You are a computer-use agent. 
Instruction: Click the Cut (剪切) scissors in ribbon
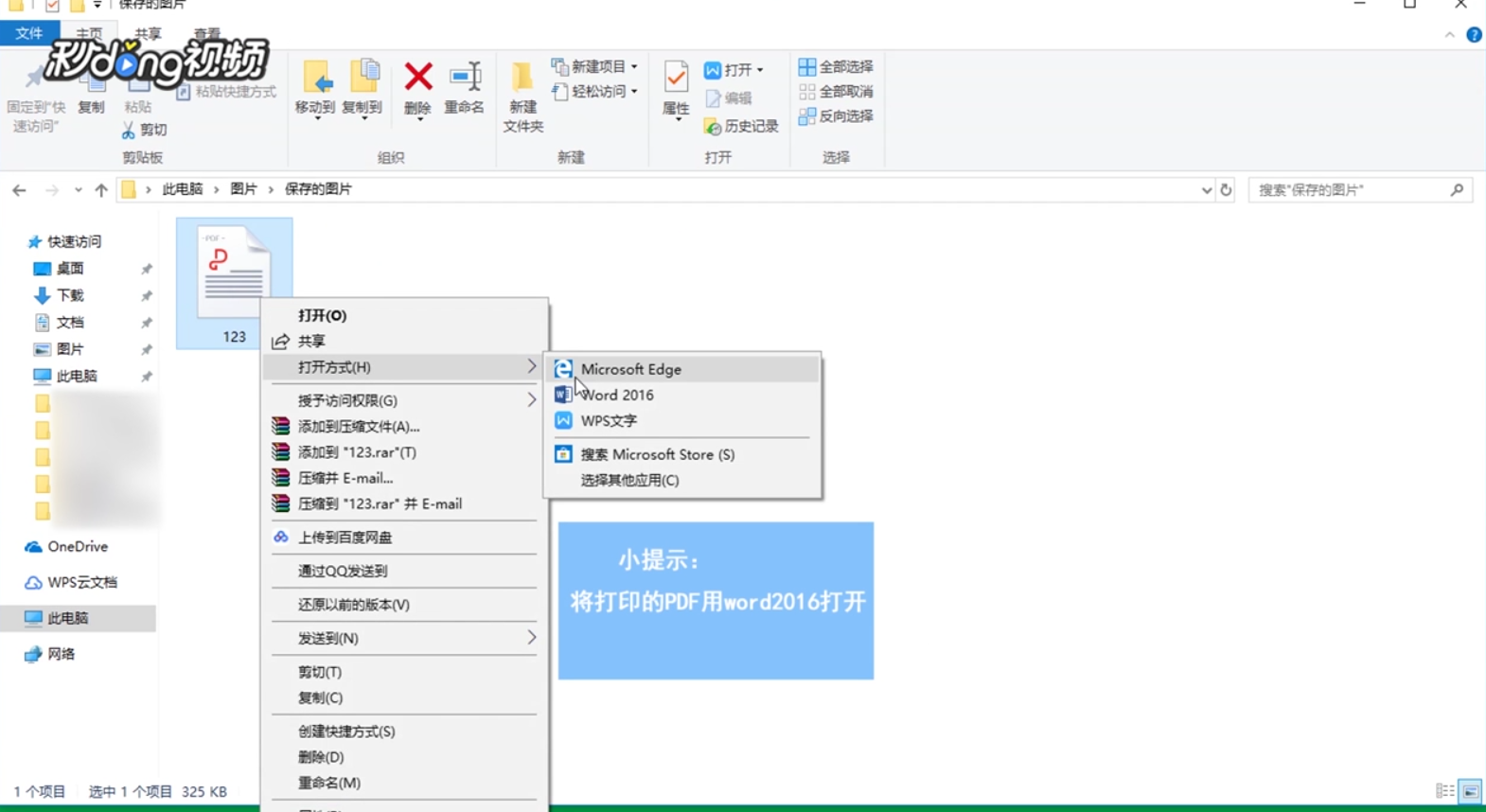tap(144, 130)
